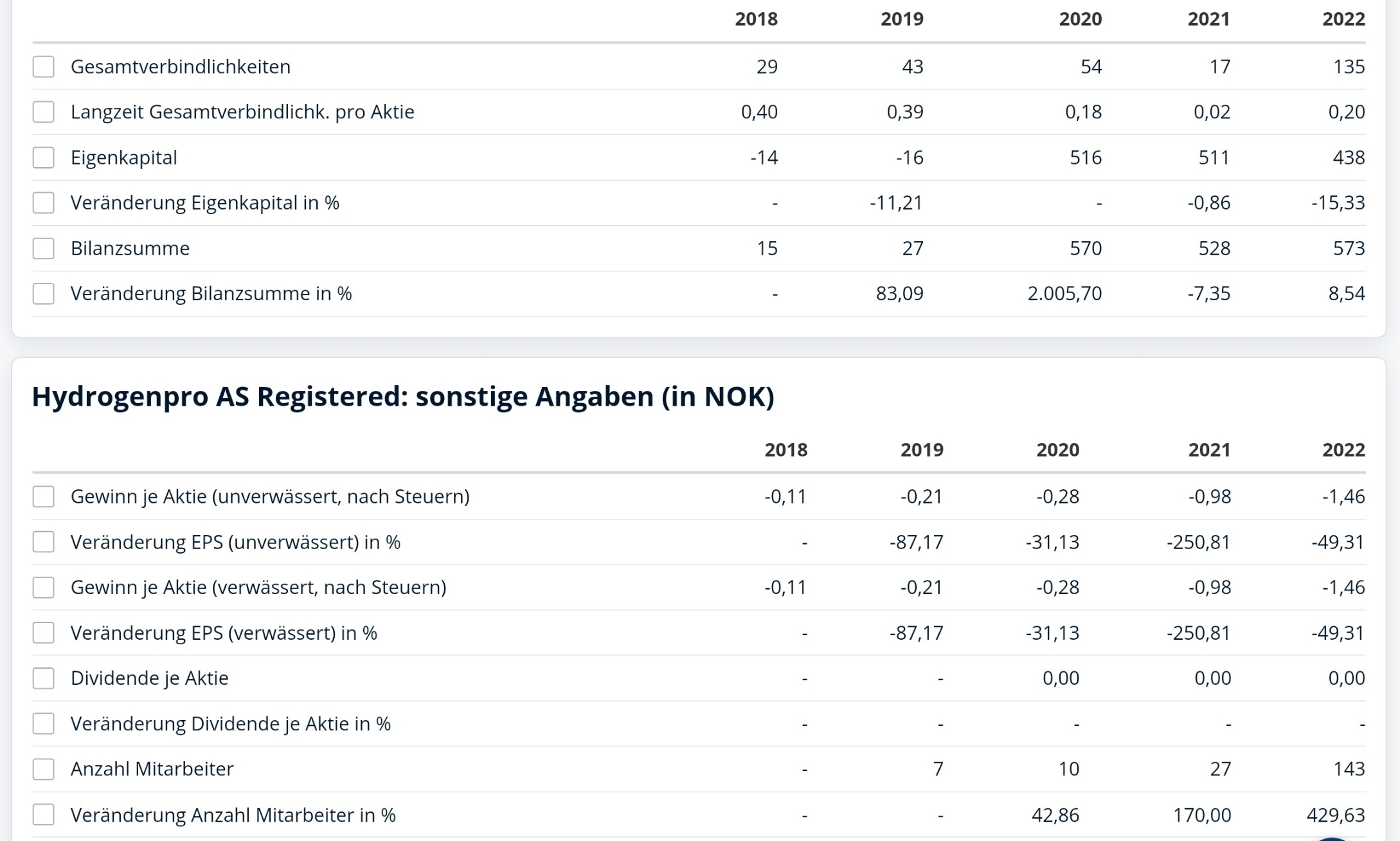The image size is (1400, 841).
Task: Click the Eigenkapital row label
Action: [x=125, y=157]
